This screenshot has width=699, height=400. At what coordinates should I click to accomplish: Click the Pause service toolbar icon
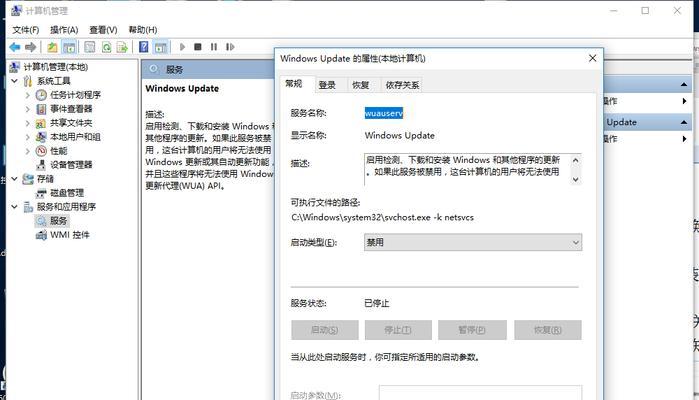click(x=214, y=47)
